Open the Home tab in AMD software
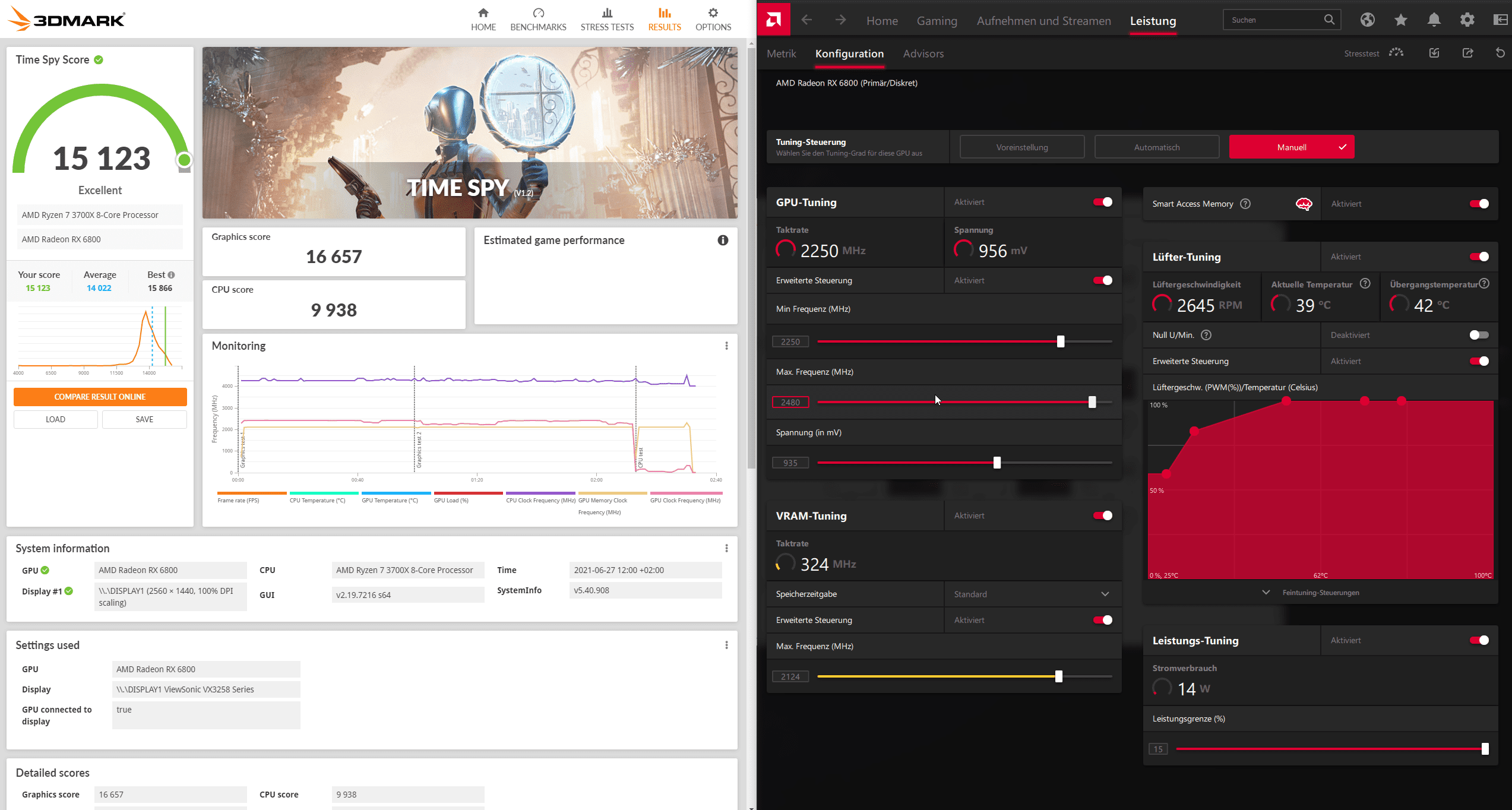 pos(882,21)
